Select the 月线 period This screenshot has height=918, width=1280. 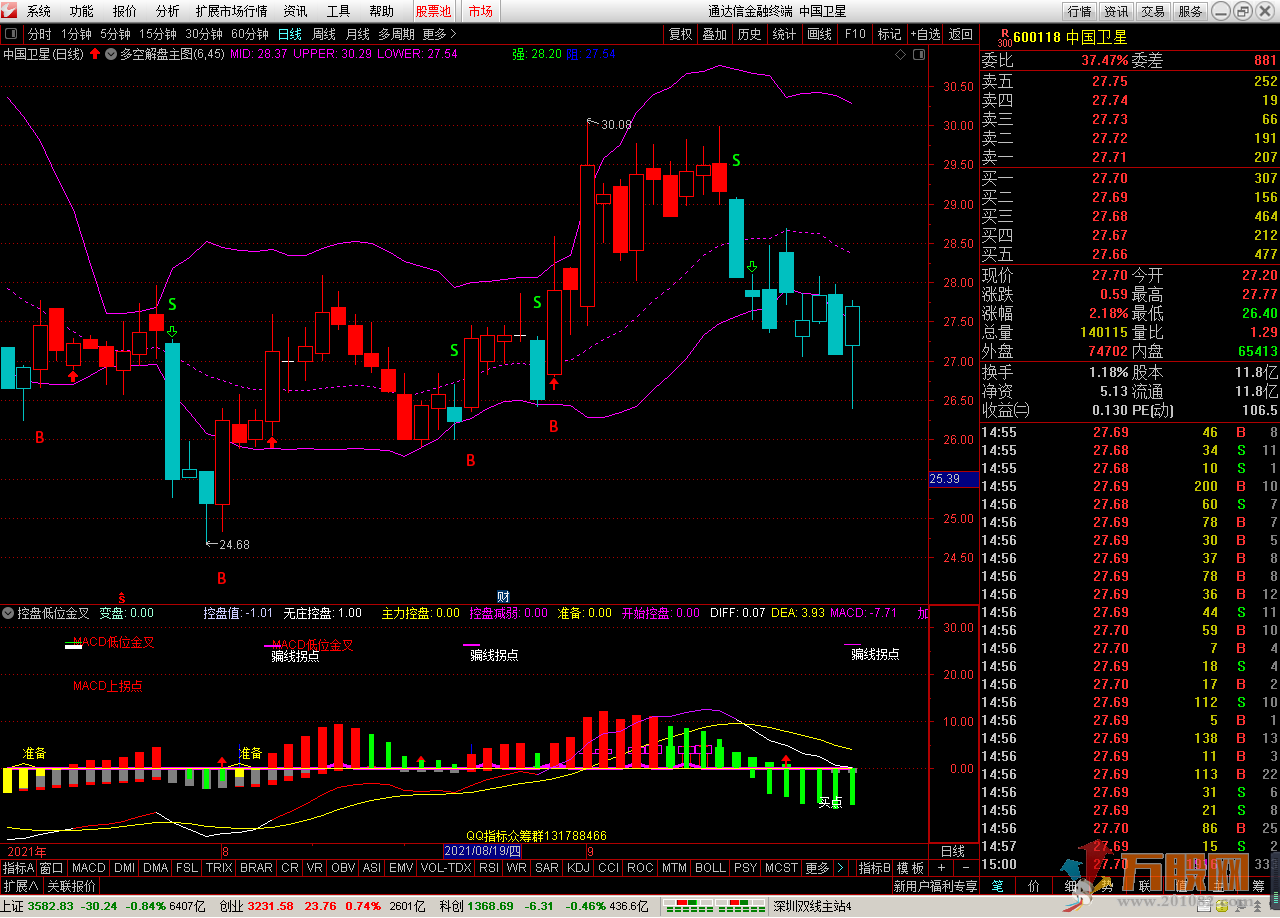pyautogui.click(x=357, y=34)
